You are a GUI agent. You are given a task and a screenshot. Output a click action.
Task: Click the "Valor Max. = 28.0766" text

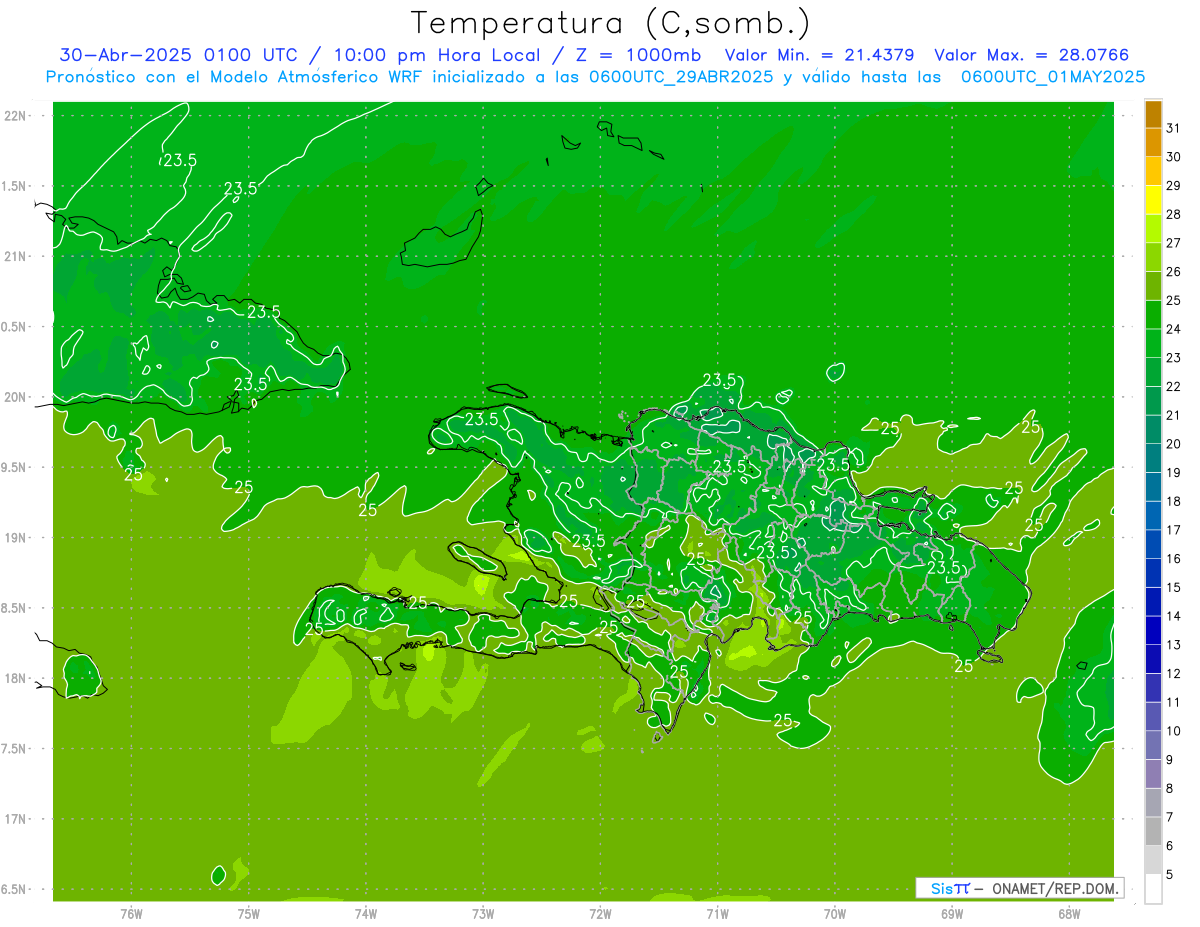click(x=1031, y=55)
